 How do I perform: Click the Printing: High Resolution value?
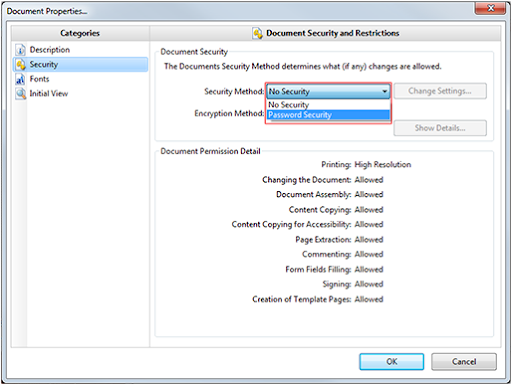tap(382, 165)
